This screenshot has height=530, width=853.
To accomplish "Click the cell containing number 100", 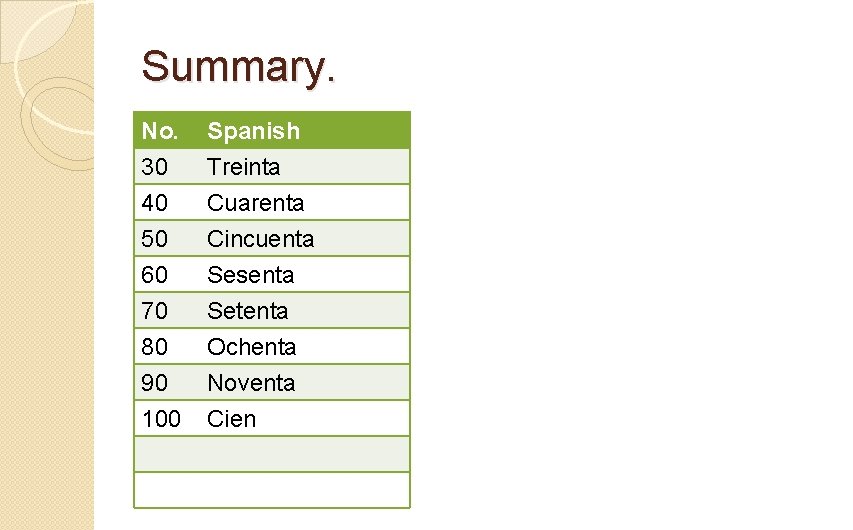I will pyautogui.click(x=161, y=419).
